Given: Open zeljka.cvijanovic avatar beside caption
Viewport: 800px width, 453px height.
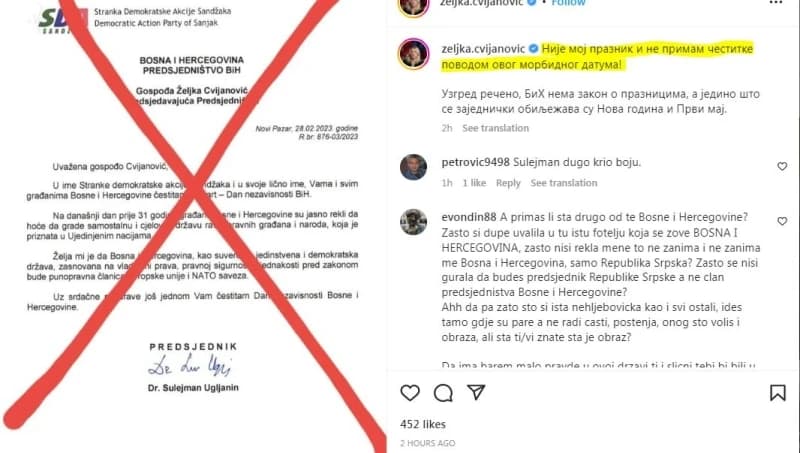Looking at the screenshot, I should click(x=413, y=53).
